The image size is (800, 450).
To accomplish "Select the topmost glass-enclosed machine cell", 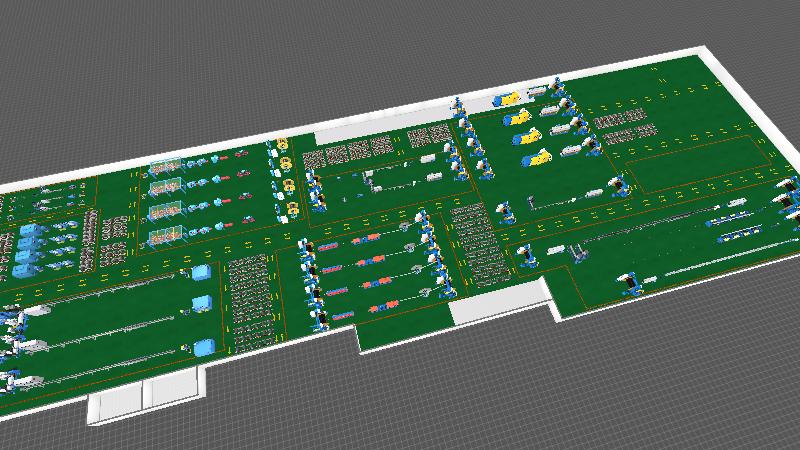I will [165, 167].
